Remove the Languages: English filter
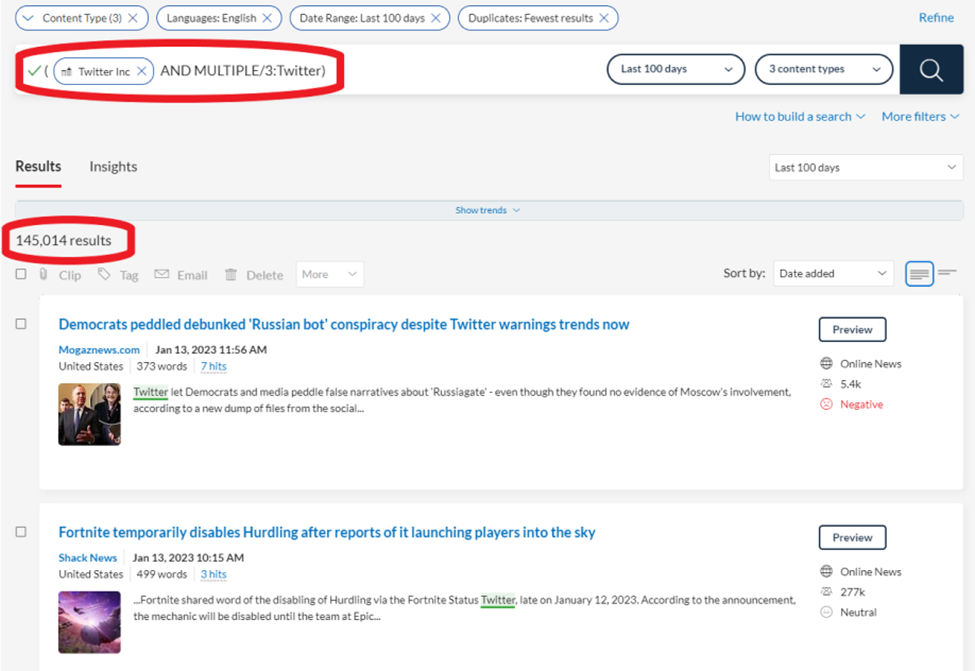The height and width of the screenshot is (671, 975). [267, 18]
